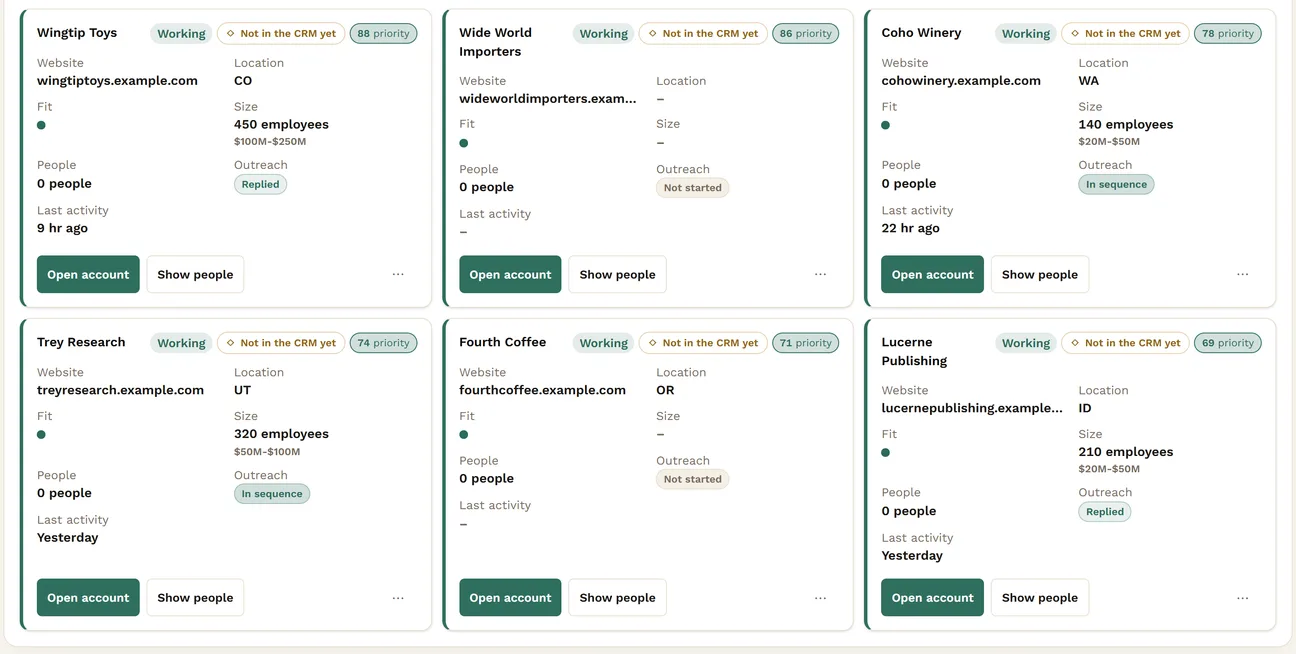Show people for Wingtip Toys
The width and height of the screenshot is (1296, 654).
coord(195,274)
